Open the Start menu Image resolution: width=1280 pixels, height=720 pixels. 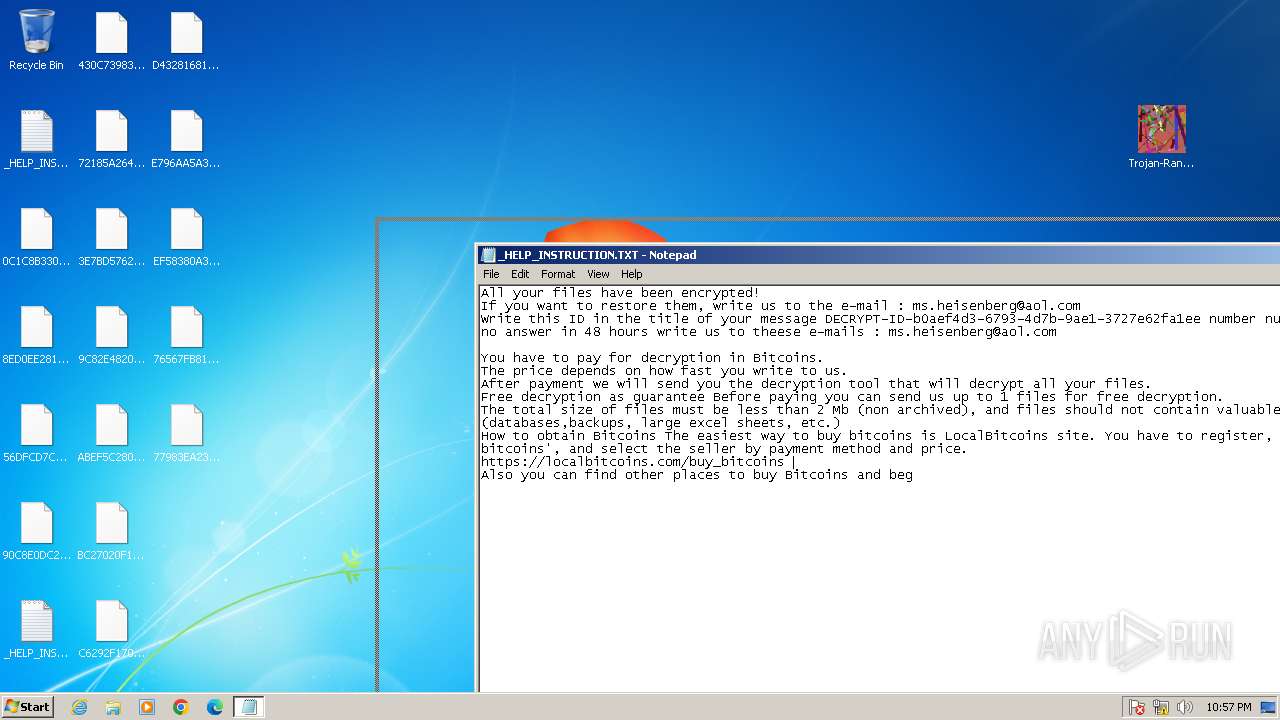[27, 707]
